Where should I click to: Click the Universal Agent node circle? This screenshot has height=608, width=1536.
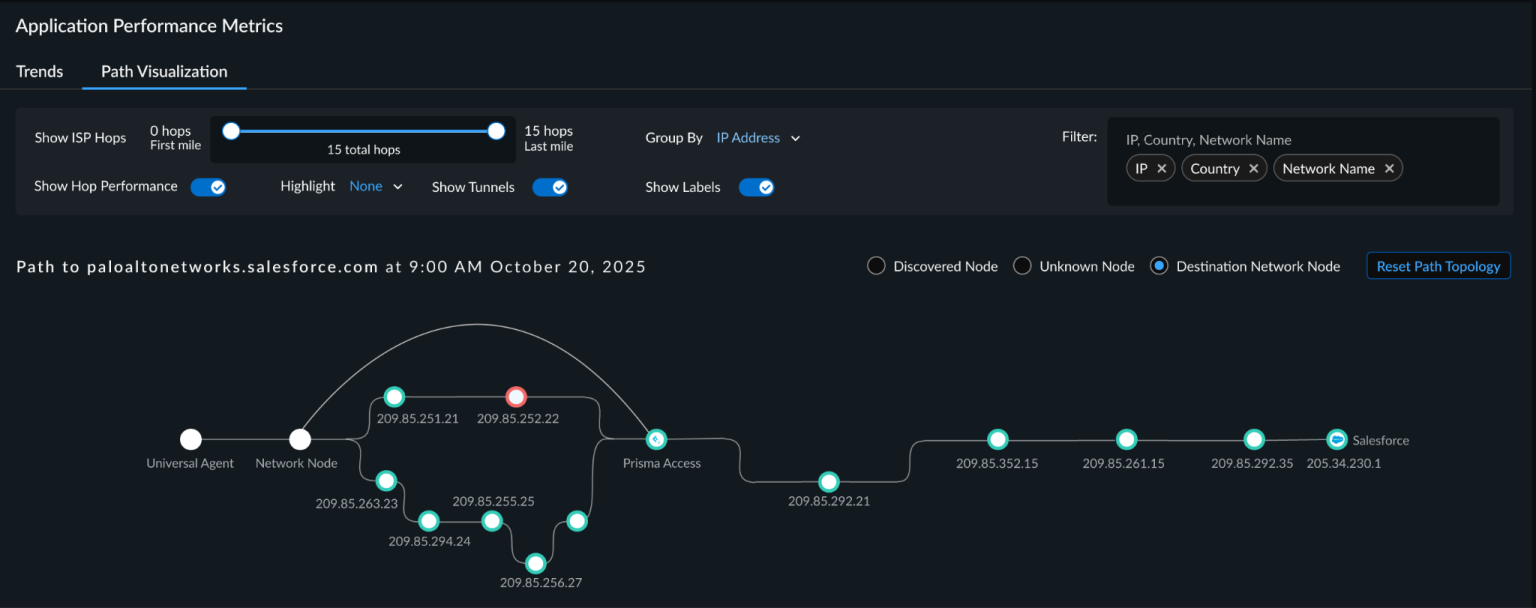[190, 439]
